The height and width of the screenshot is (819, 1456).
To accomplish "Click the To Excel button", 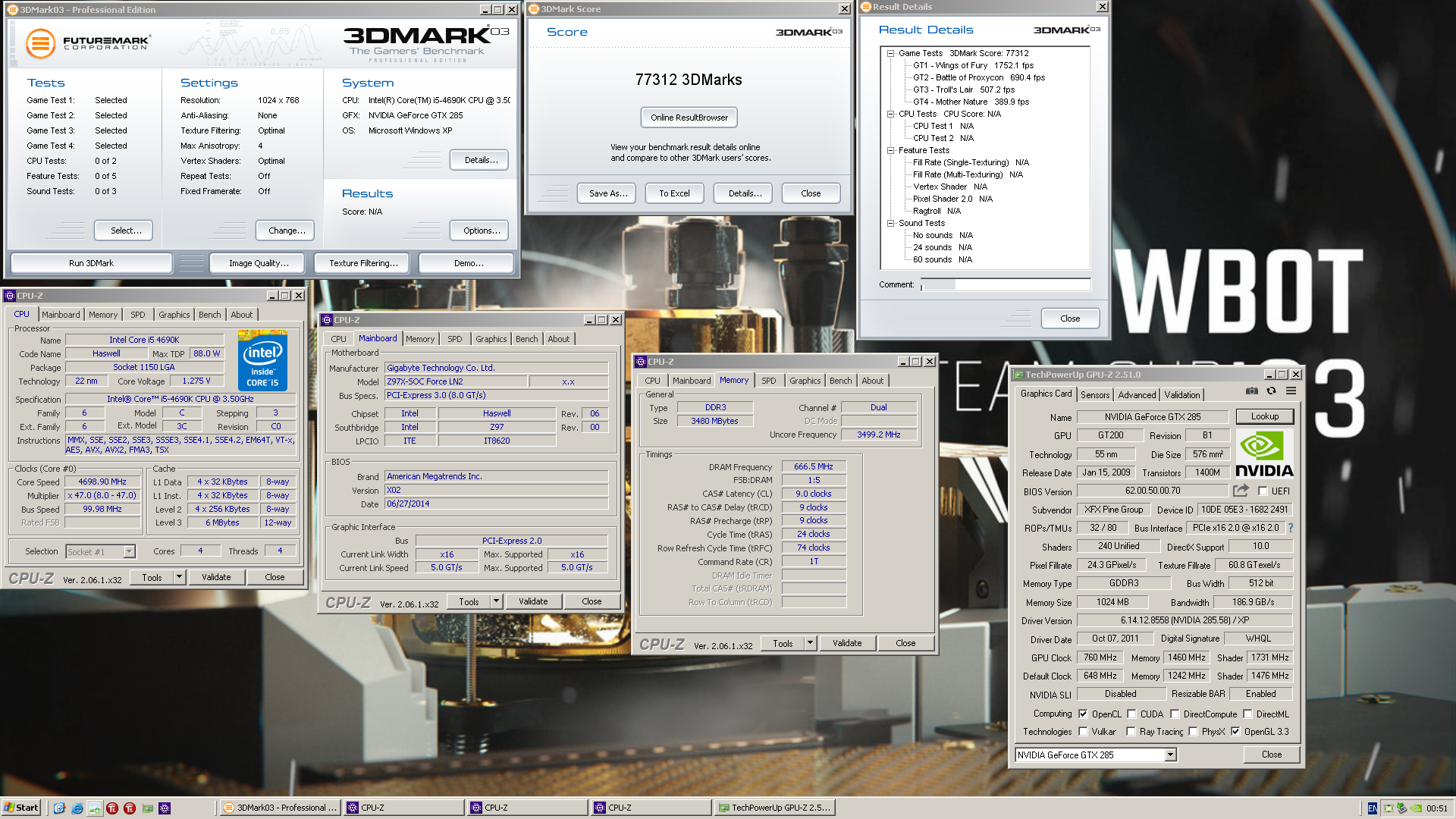I will (674, 193).
